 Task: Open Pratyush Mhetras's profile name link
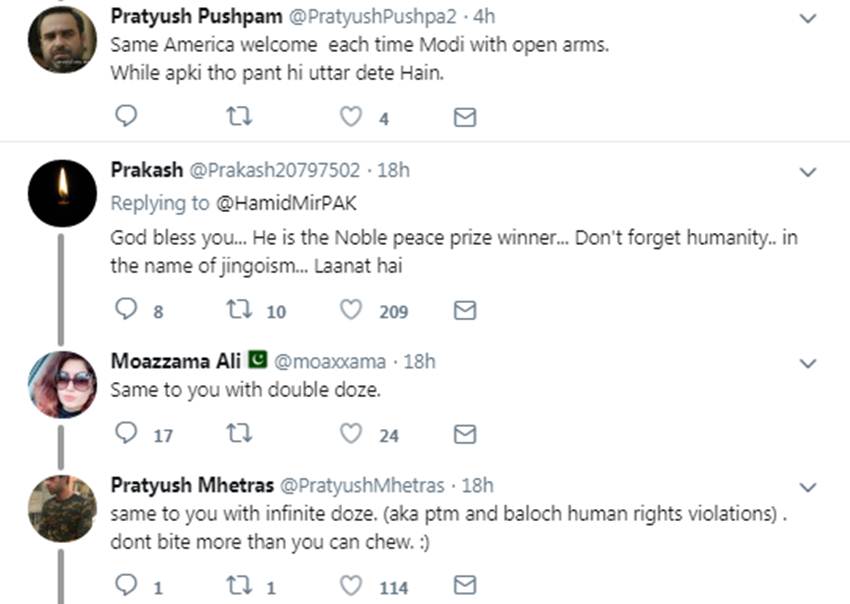click(188, 486)
